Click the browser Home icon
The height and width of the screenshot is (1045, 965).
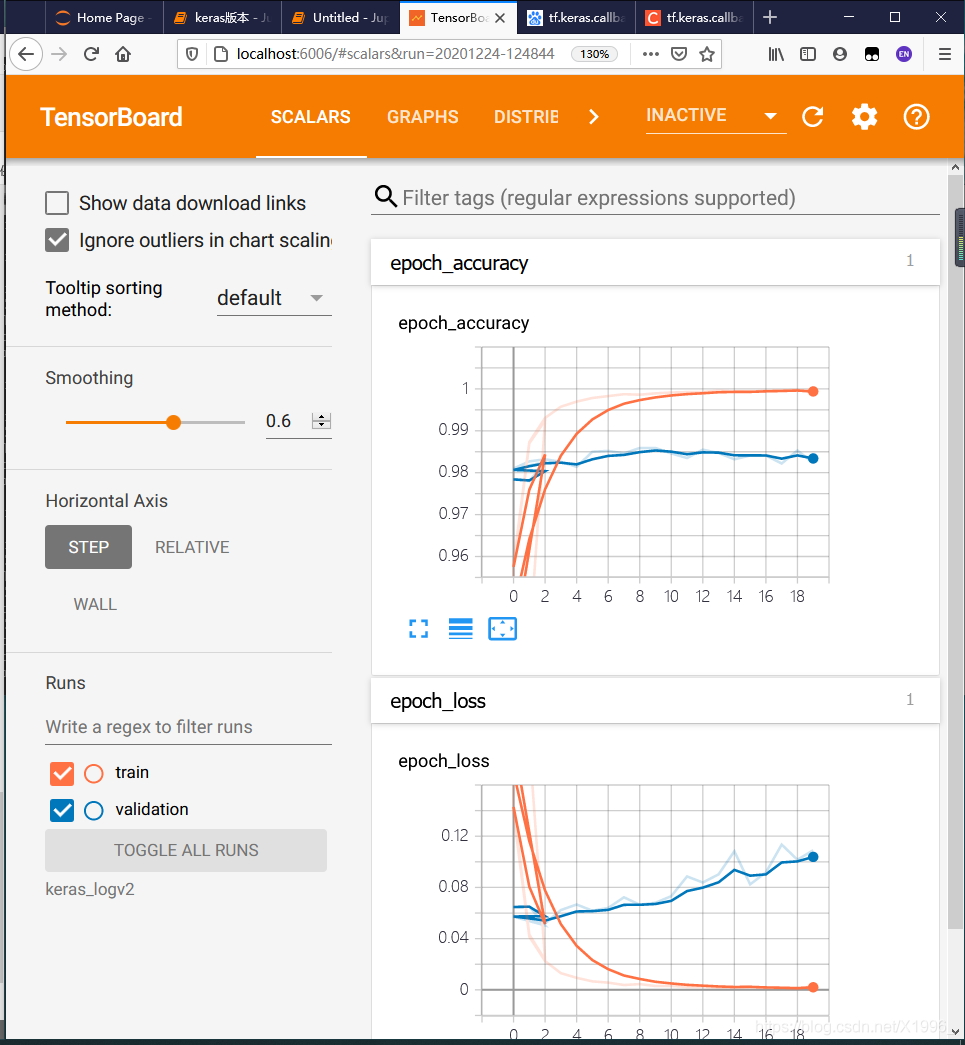click(123, 54)
